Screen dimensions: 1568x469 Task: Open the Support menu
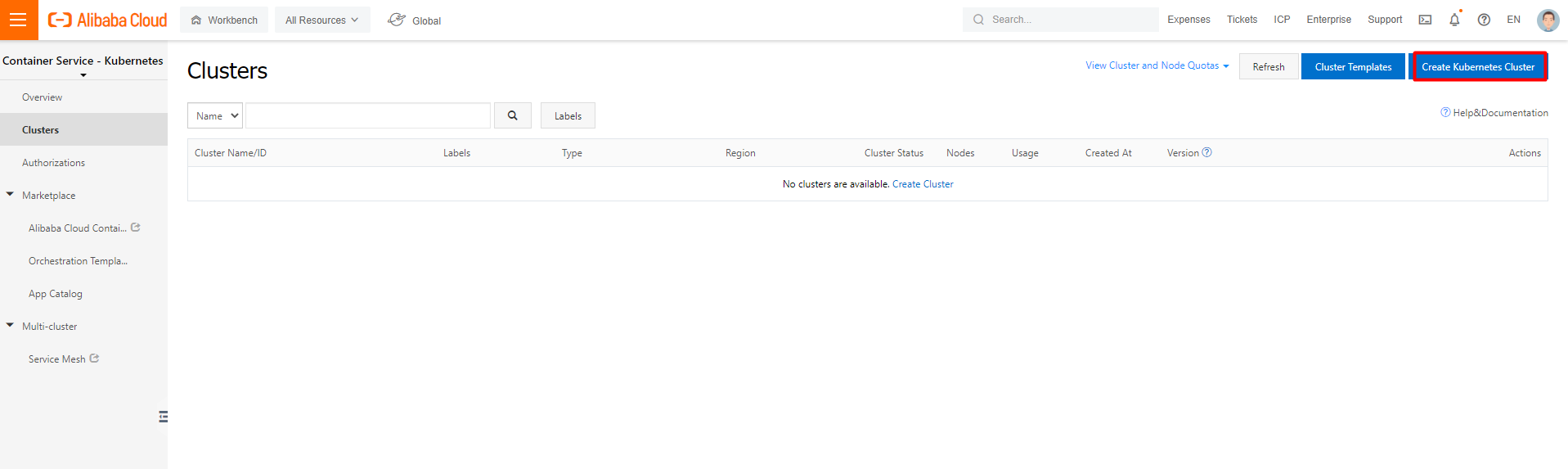click(1385, 20)
